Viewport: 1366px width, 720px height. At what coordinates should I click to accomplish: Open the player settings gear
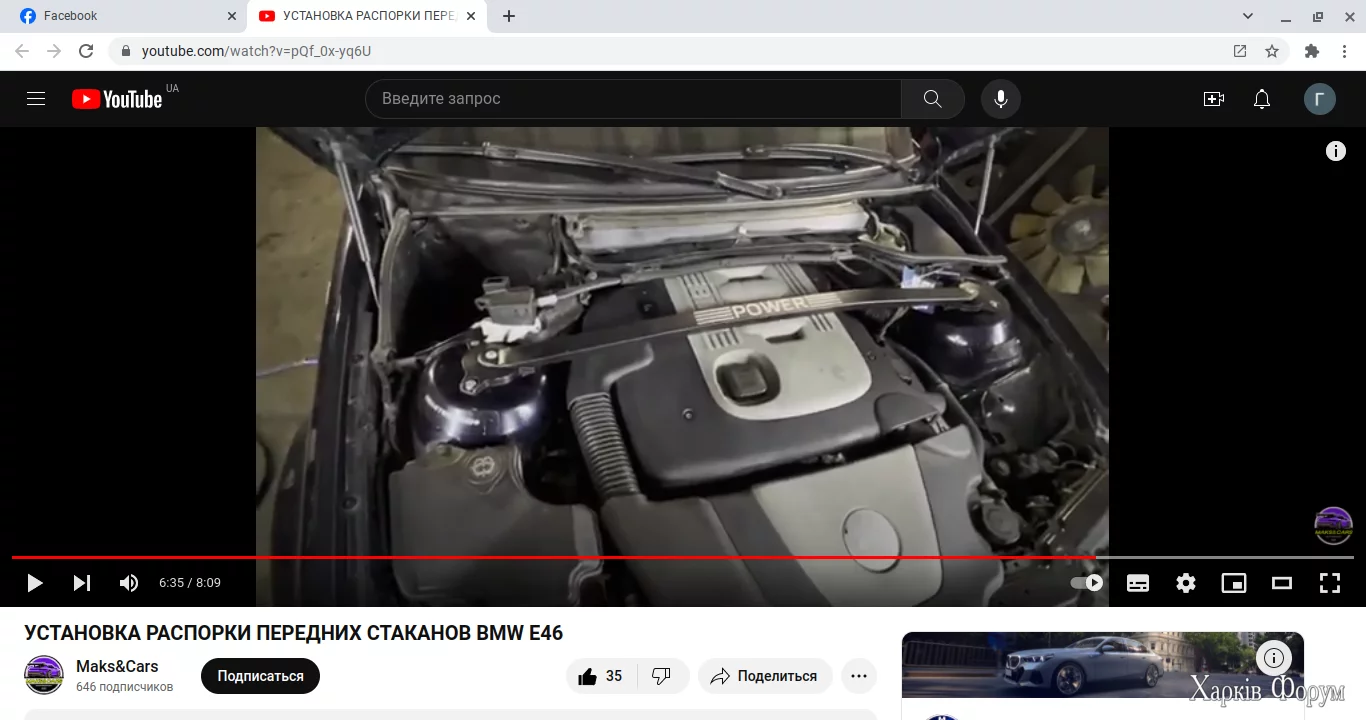tap(1186, 582)
